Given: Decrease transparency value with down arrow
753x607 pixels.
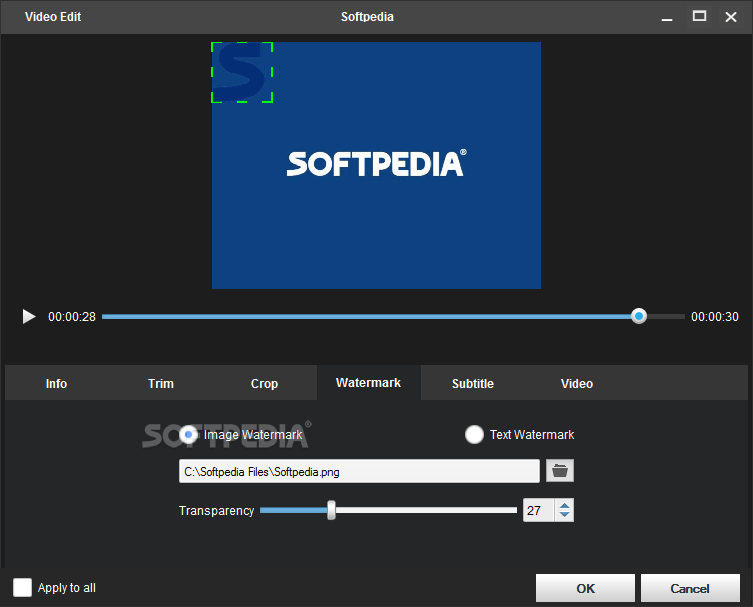Looking at the screenshot, I should (x=565, y=515).
